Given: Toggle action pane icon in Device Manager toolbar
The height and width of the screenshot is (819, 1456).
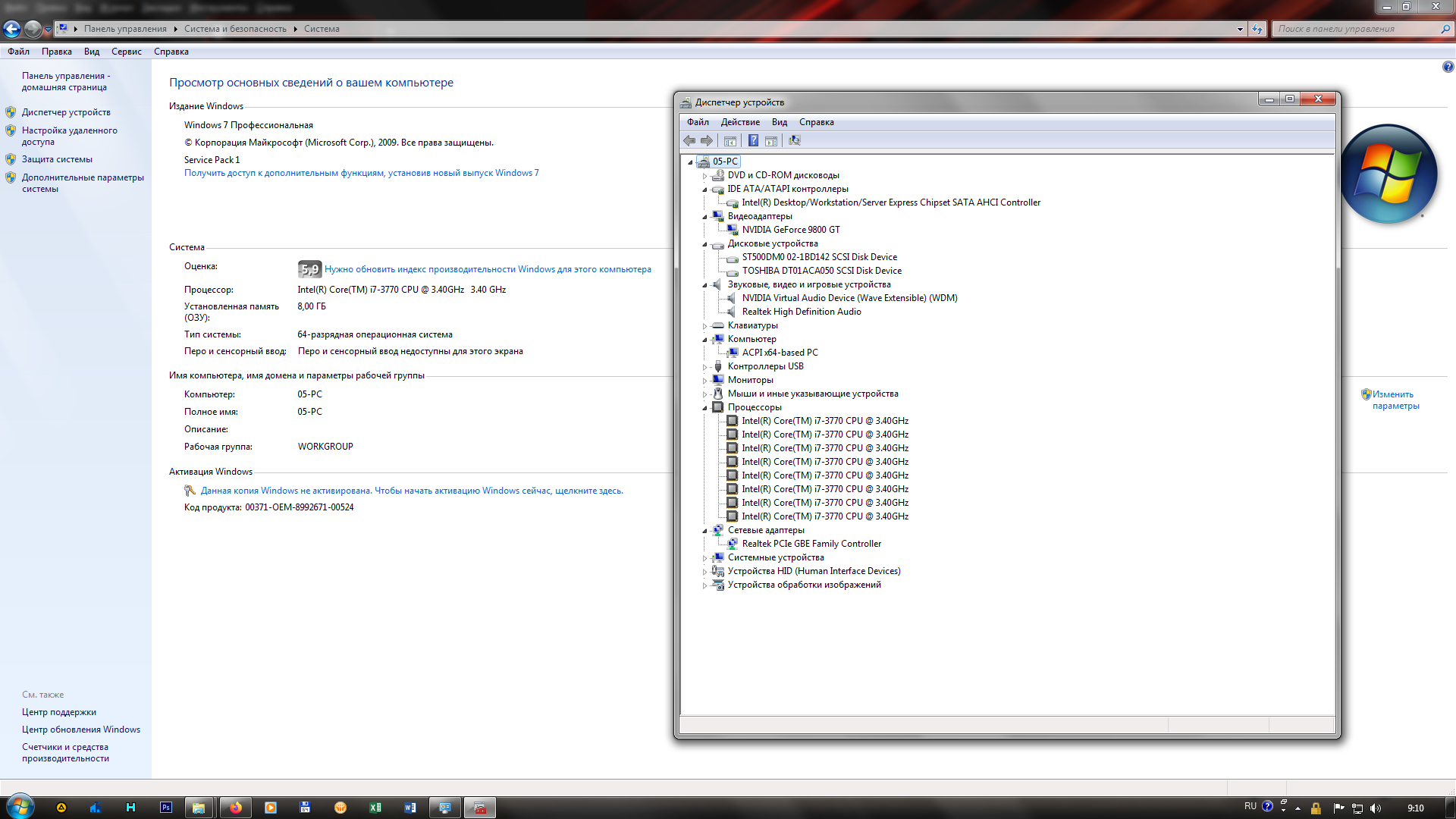Looking at the screenshot, I should click(x=771, y=140).
